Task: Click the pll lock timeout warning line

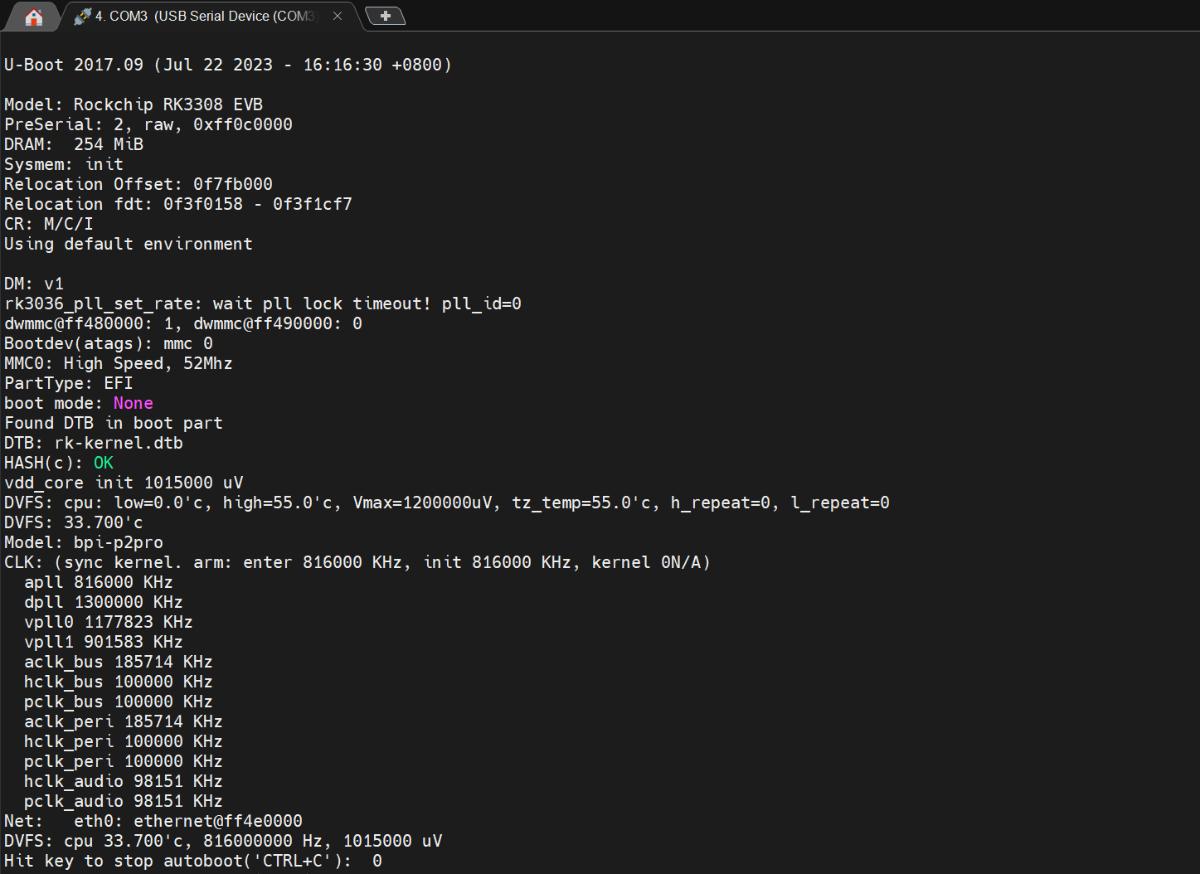Action: 263,303
